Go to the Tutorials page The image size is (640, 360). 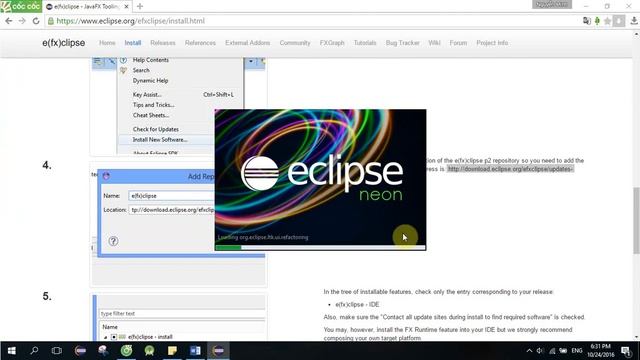pyautogui.click(x=365, y=43)
